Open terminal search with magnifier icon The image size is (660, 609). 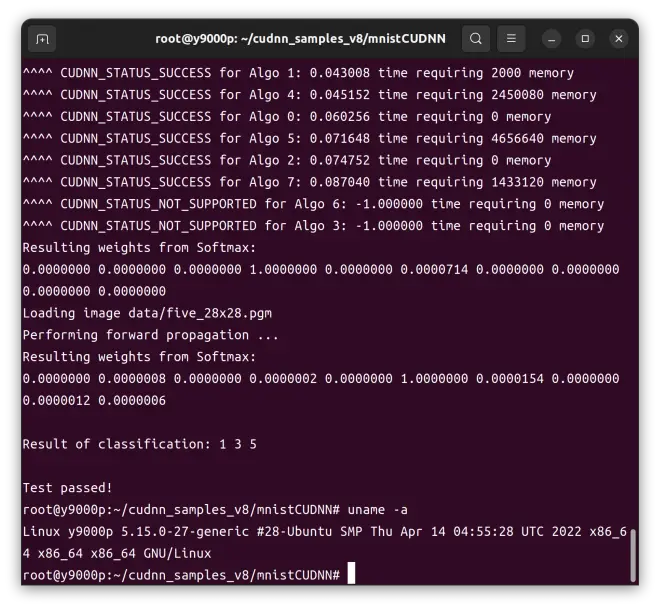coord(476,39)
